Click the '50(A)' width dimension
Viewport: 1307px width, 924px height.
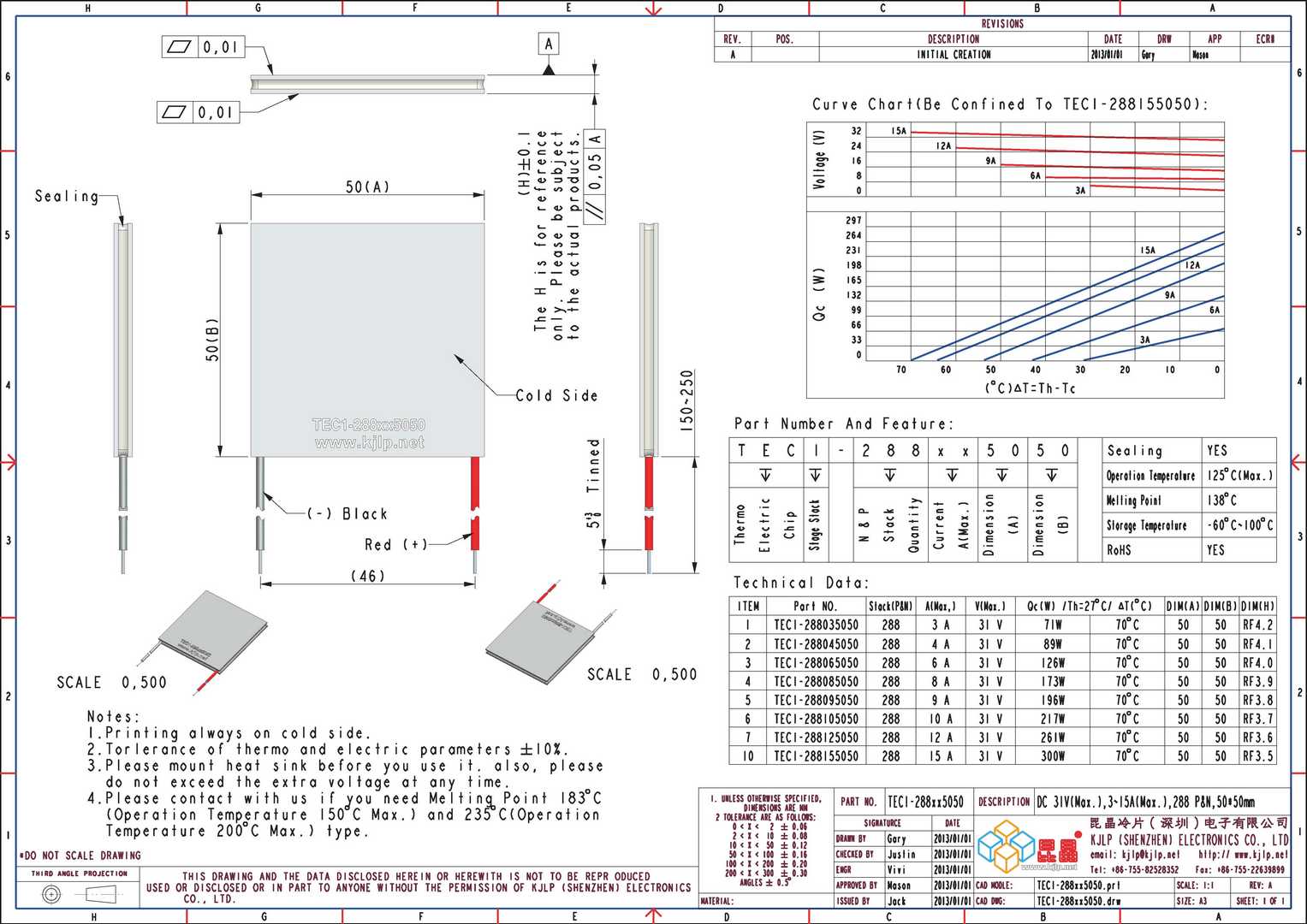click(x=367, y=187)
